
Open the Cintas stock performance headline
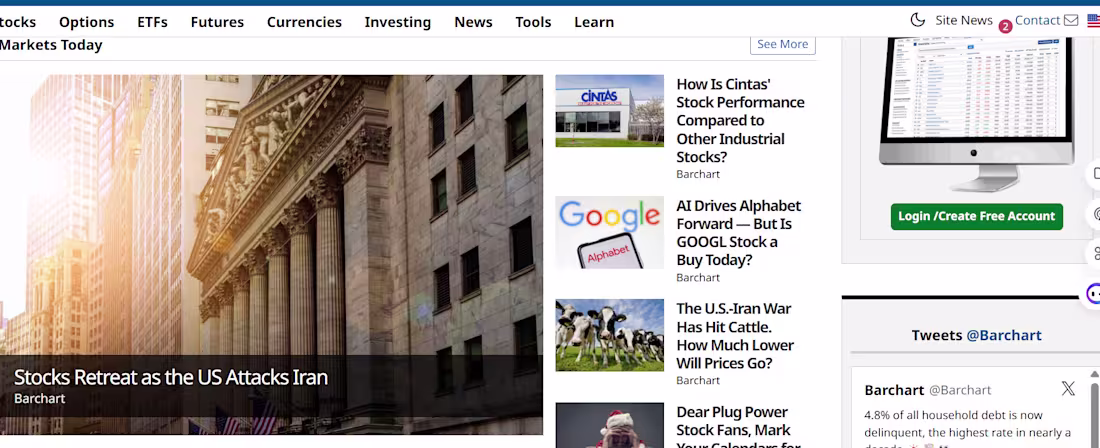[740, 120]
